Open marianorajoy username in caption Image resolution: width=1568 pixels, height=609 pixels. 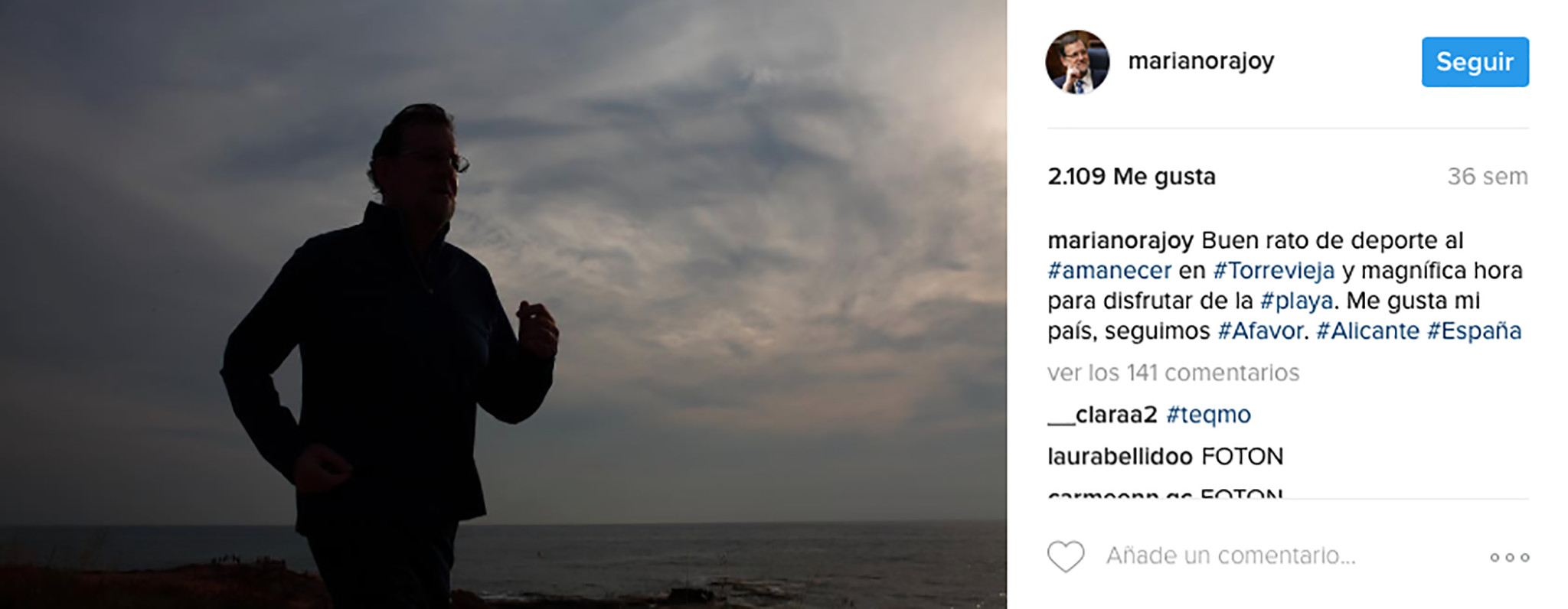tap(1120, 240)
